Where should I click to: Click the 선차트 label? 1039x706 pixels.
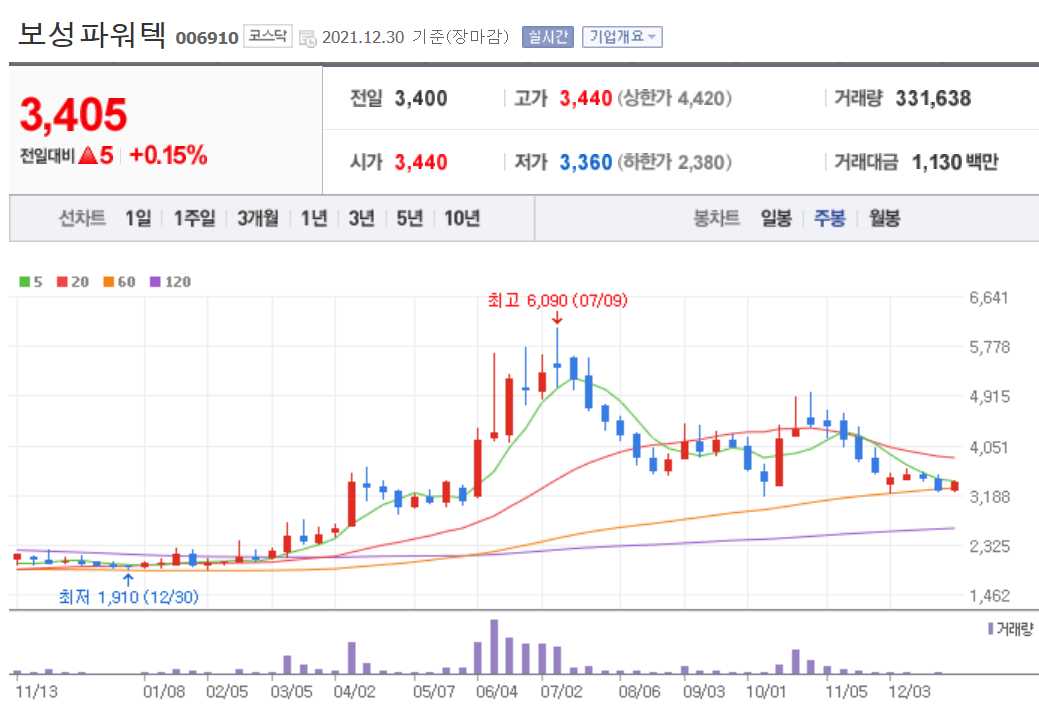click(x=83, y=218)
